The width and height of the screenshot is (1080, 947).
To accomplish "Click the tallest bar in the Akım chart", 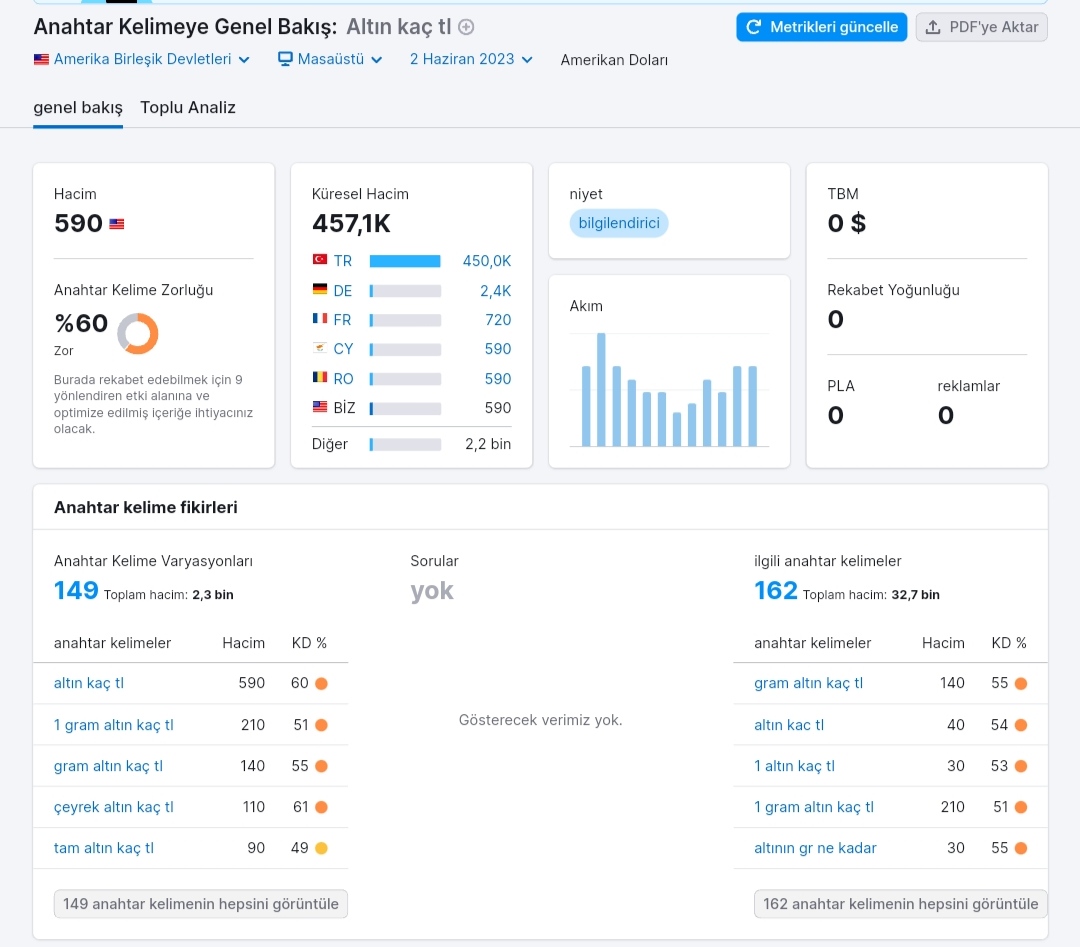I will tap(601, 390).
